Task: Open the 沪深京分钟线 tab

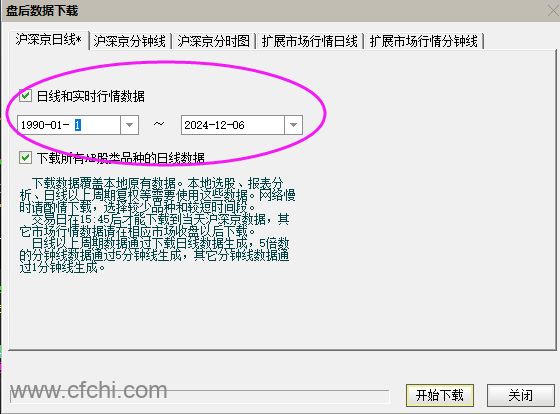Action: 130,41
